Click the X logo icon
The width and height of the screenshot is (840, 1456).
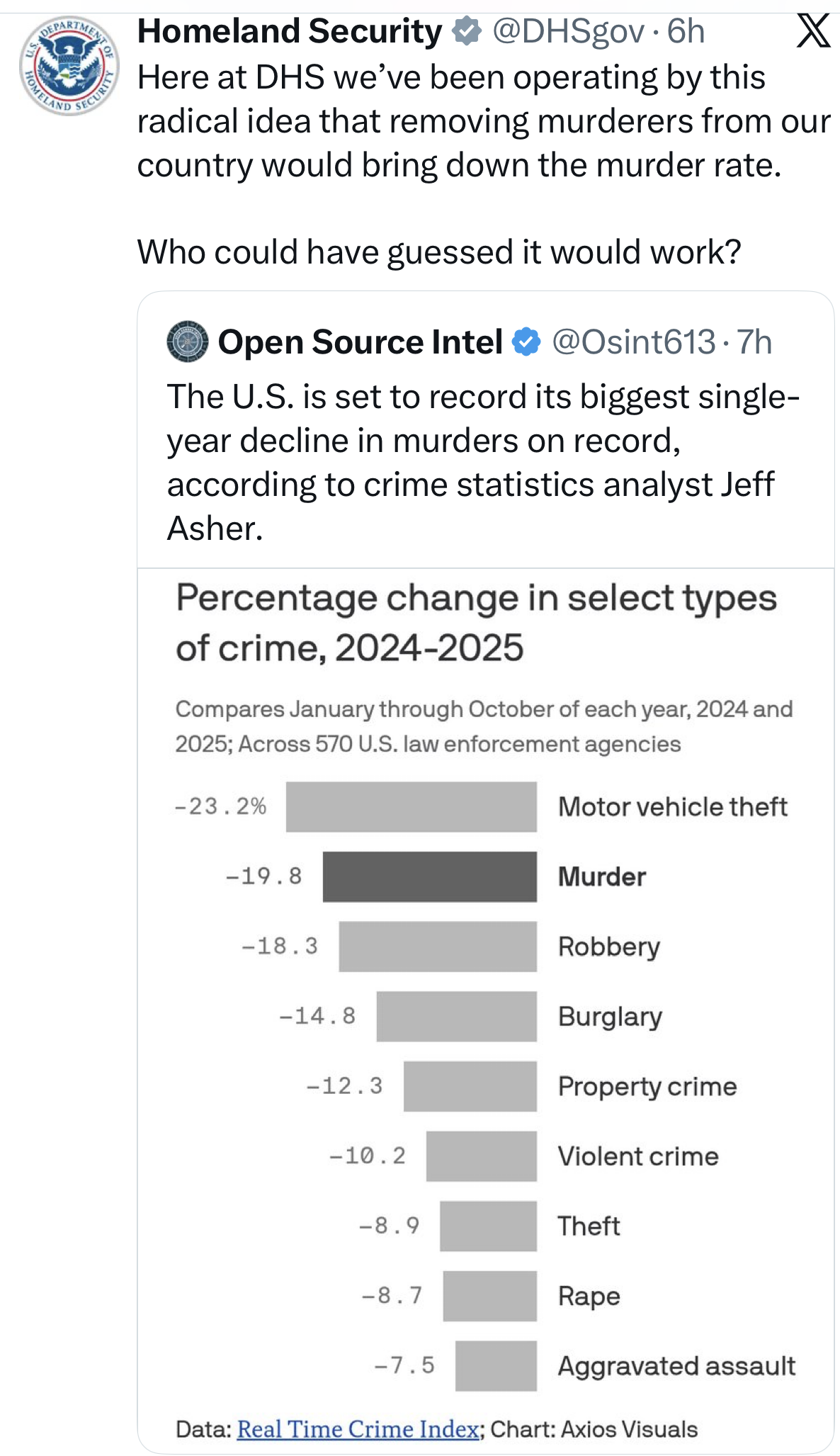[x=812, y=32]
